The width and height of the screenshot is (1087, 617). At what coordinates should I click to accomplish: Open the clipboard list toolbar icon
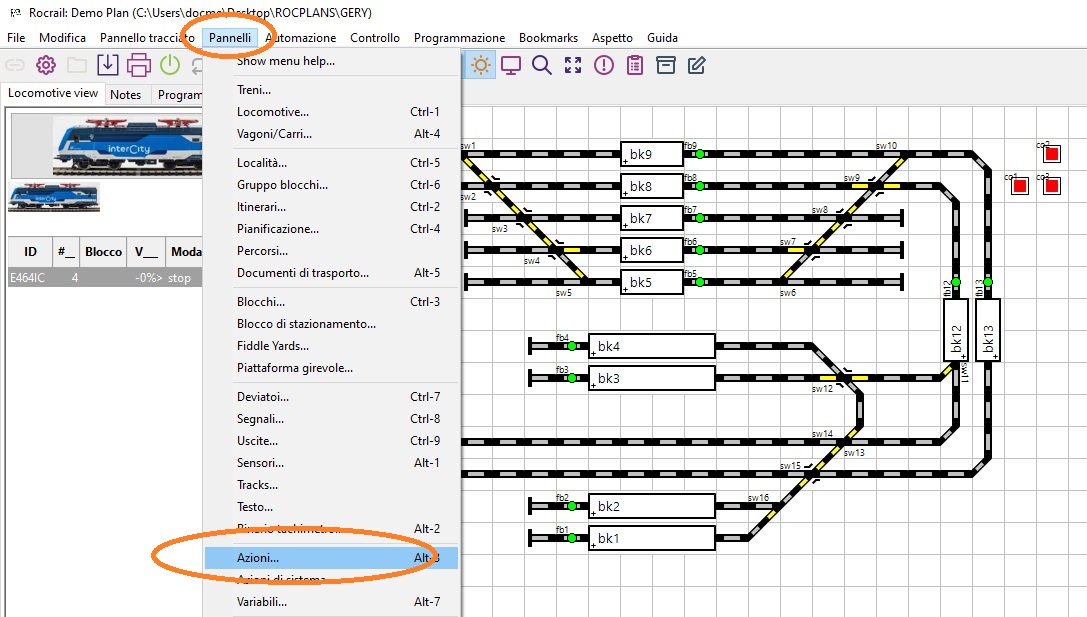tap(635, 66)
